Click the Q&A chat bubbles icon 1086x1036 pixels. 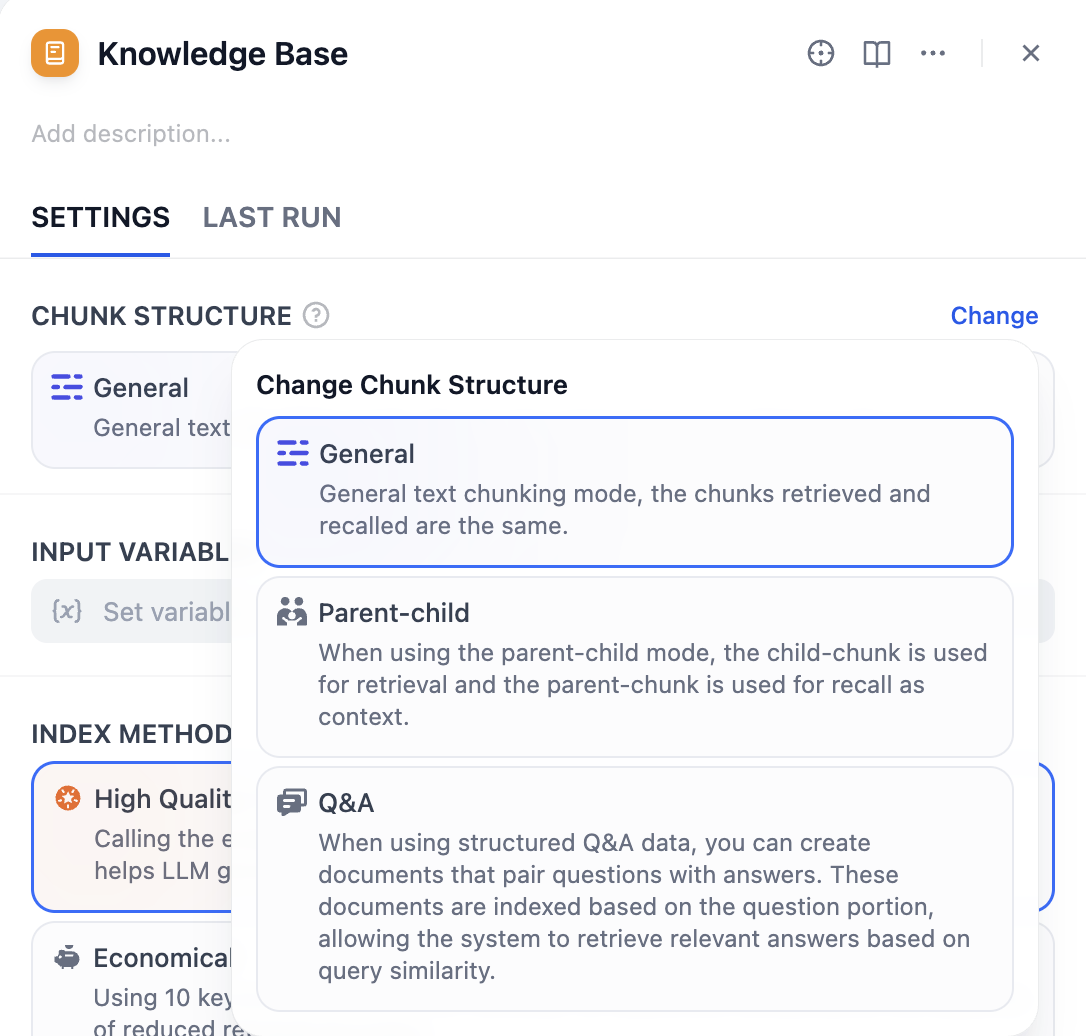click(292, 802)
